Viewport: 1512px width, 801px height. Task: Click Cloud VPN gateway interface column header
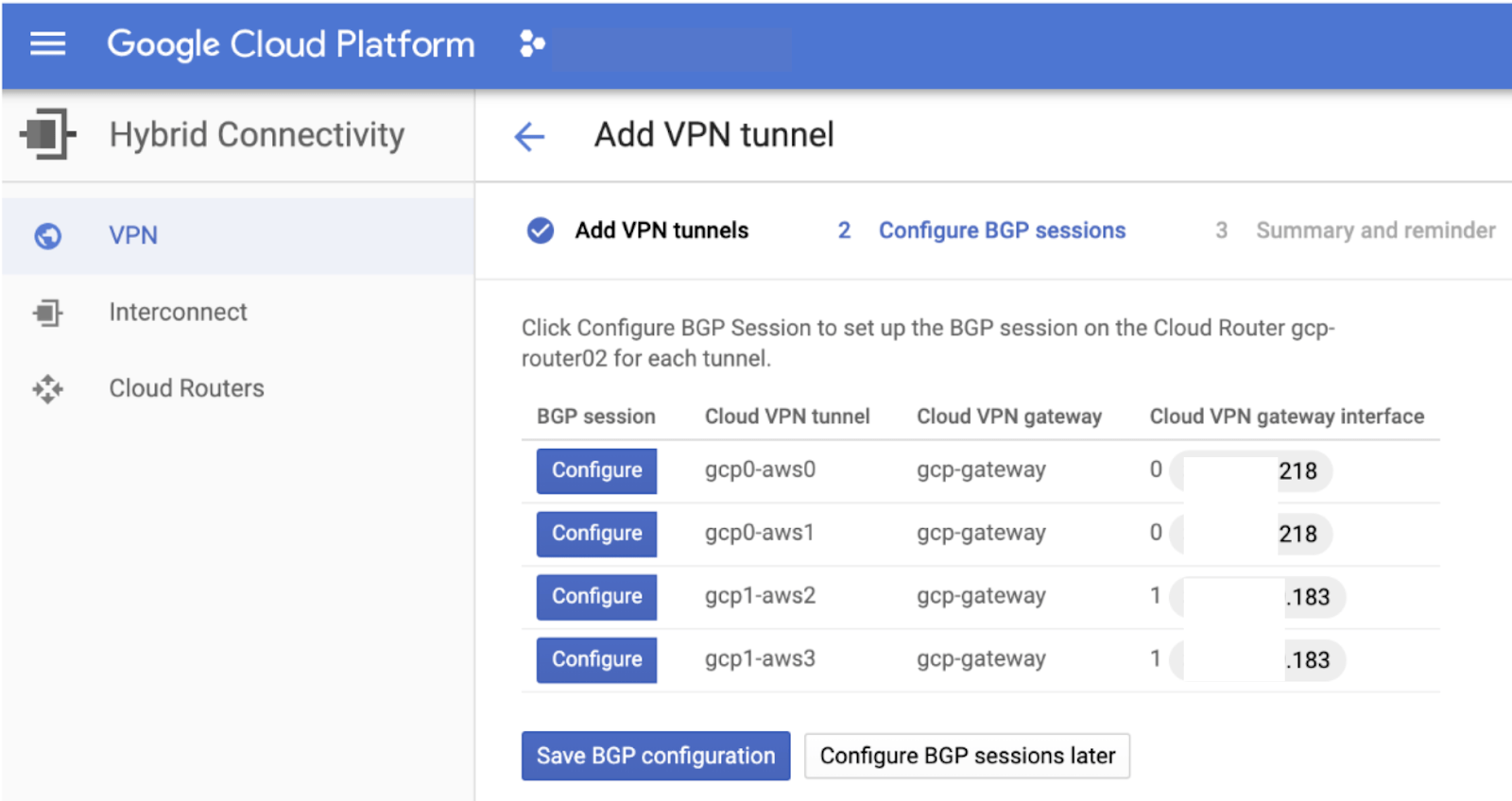pos(1286,417)
